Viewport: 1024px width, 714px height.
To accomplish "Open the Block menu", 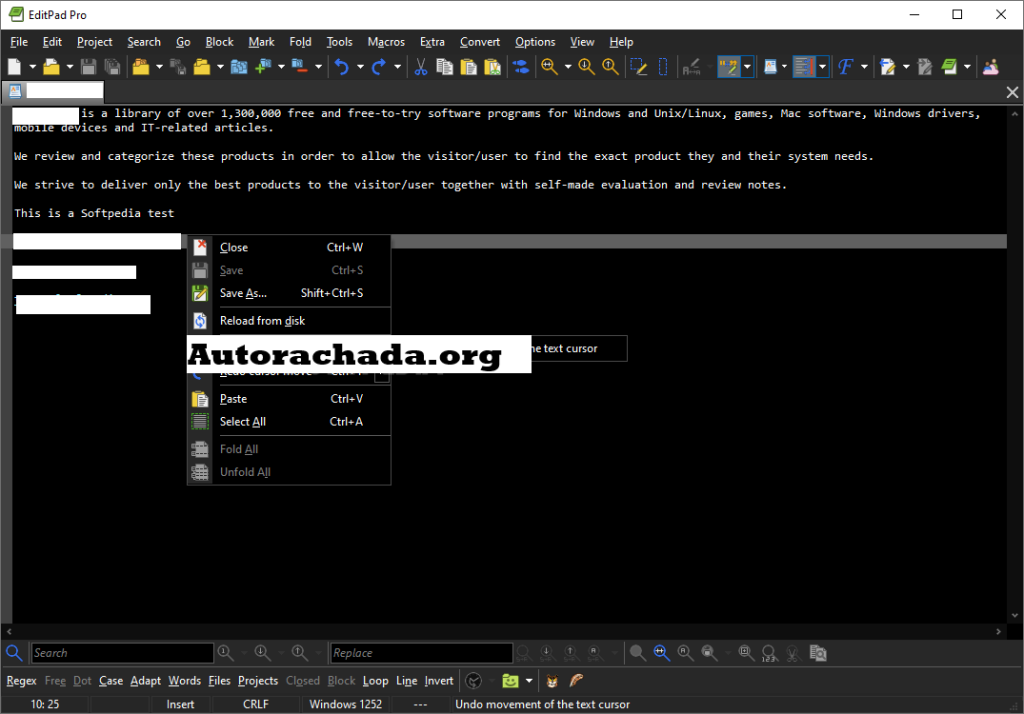I will (x=219, y=42).
